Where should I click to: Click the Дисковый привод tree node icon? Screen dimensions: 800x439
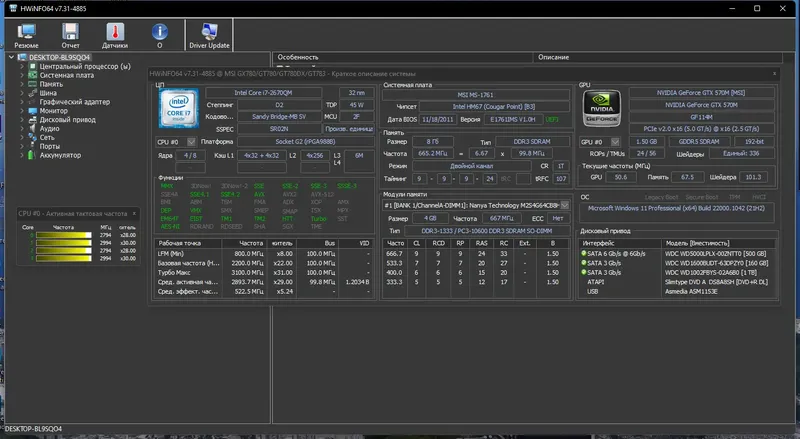[33, 119]
